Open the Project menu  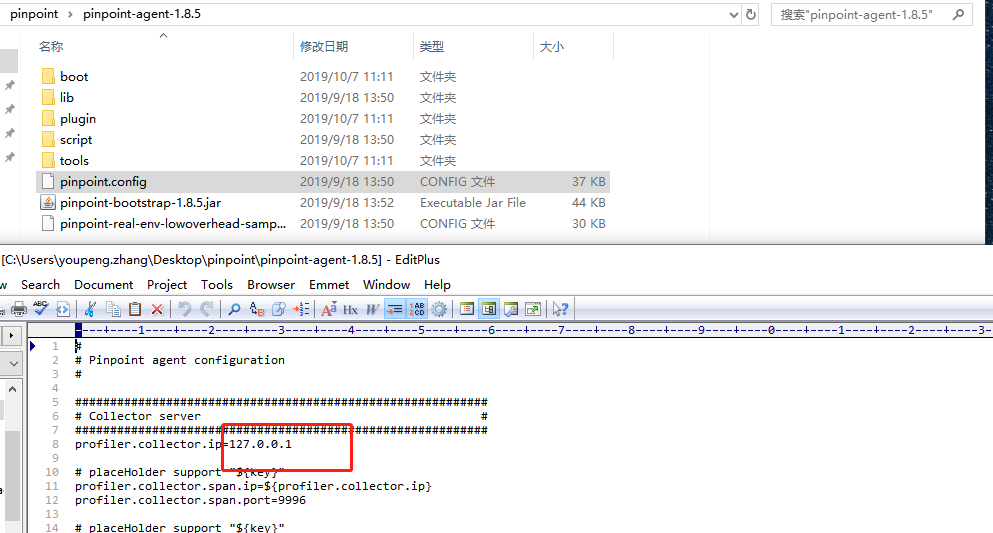tap(167, 285)
